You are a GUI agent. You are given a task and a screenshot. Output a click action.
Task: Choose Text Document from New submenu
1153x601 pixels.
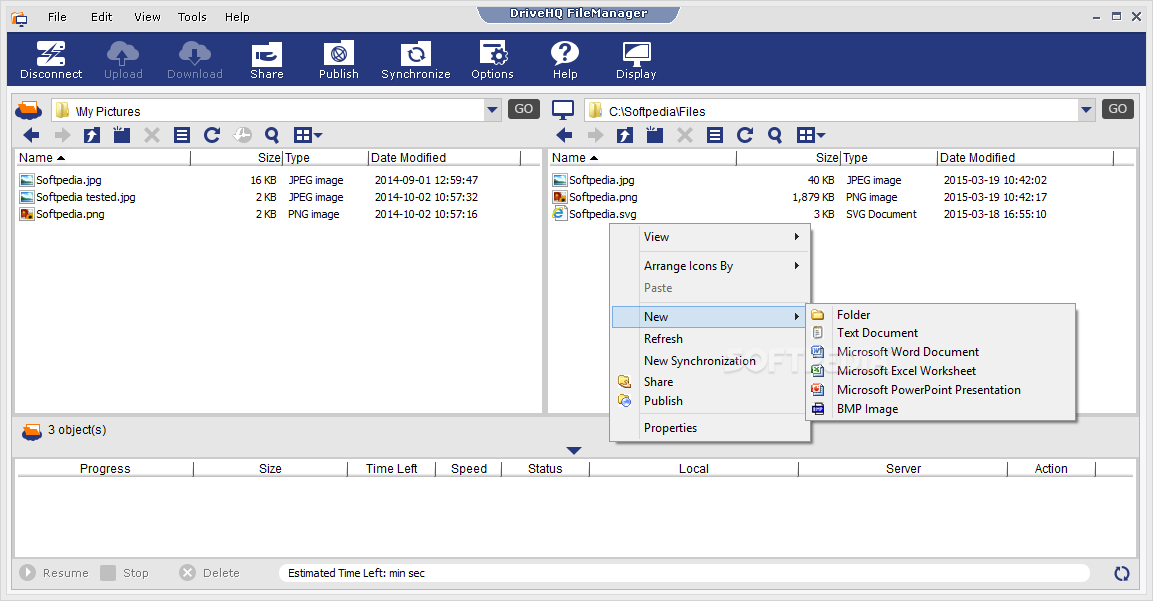(x=941, y=332)
